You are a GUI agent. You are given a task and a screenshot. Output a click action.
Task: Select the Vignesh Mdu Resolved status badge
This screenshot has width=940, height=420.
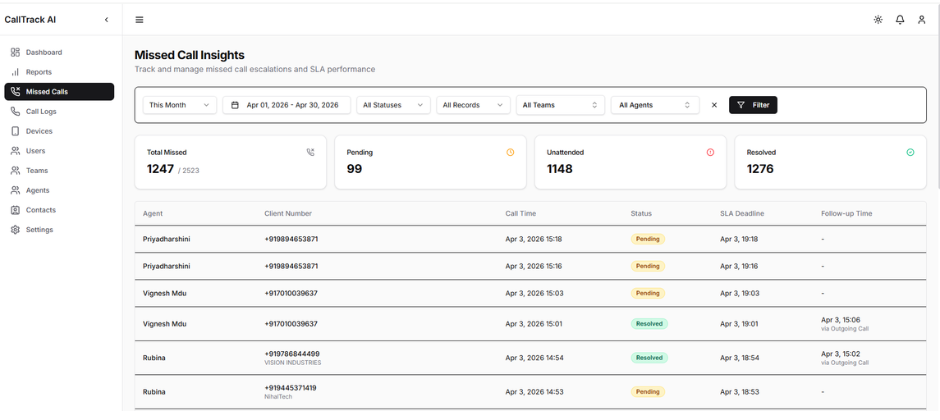649,324
